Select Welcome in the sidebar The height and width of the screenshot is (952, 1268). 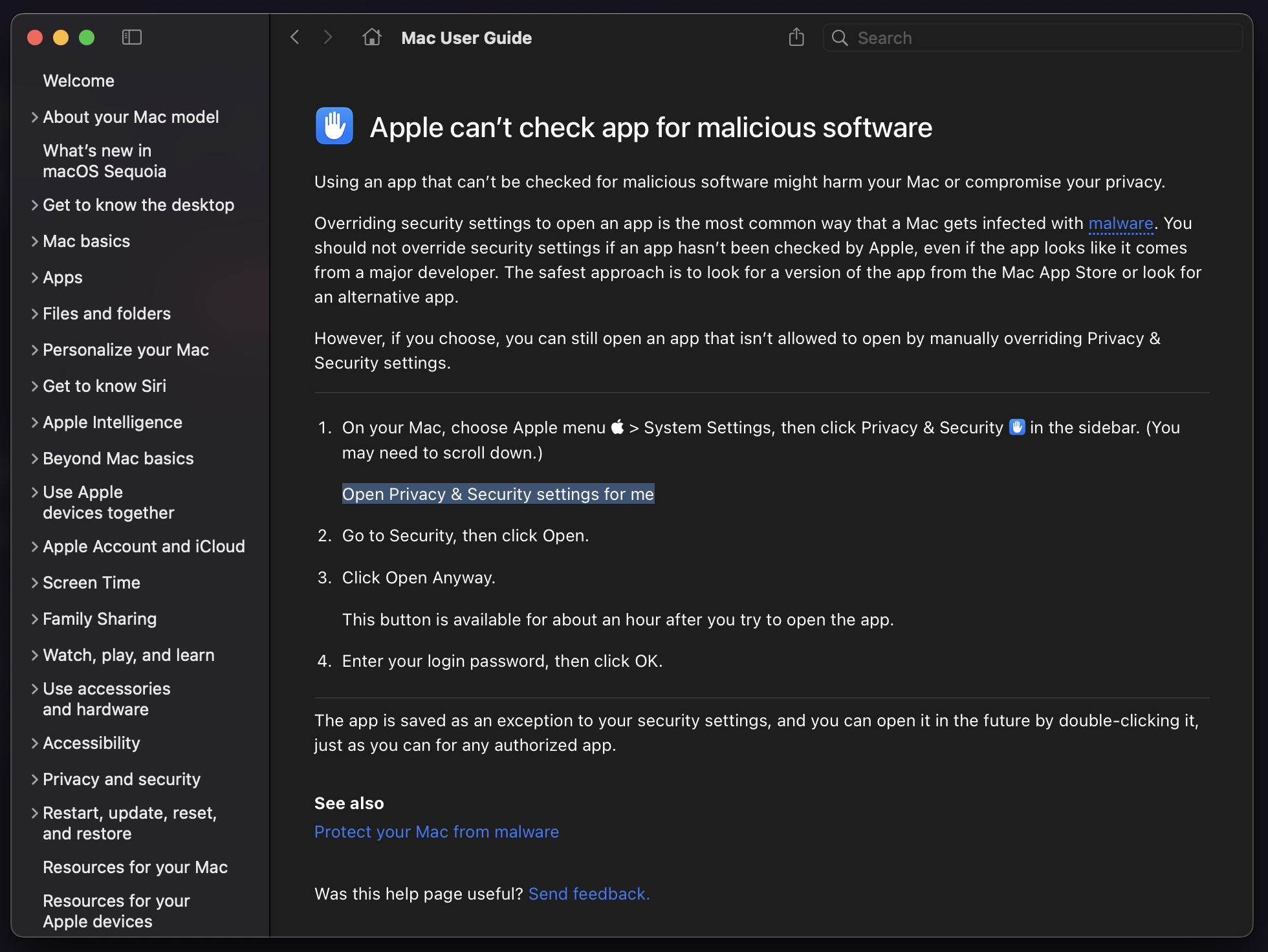coord(78,80)
